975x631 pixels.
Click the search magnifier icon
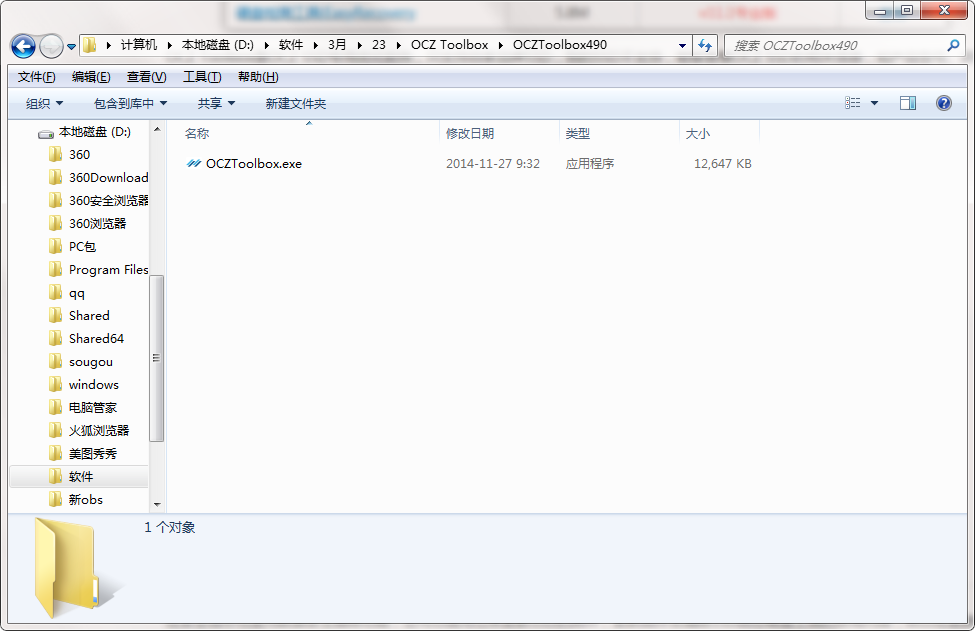(x=953, y=45)
